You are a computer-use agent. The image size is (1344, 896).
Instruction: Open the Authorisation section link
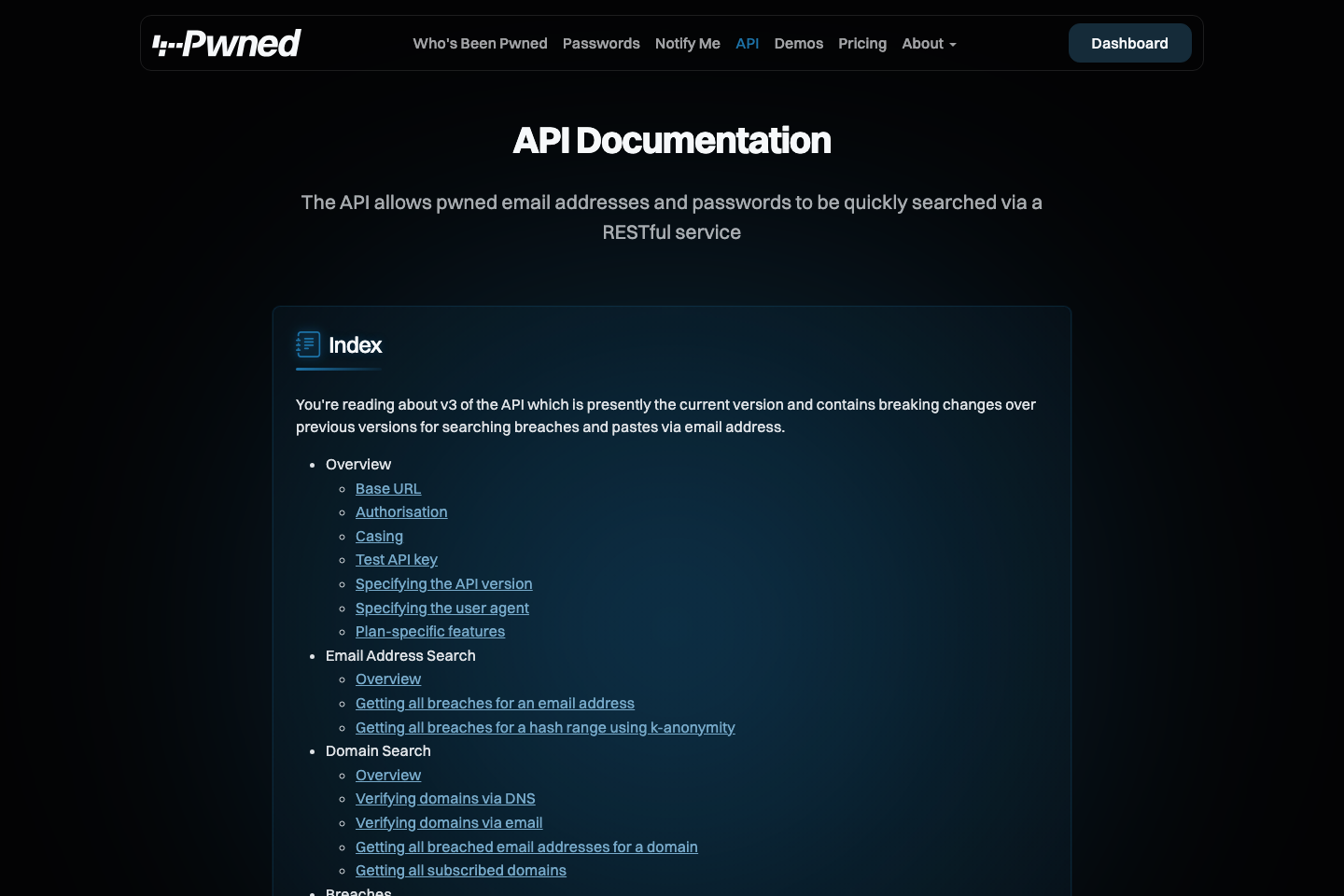pyautogui.click(x=401, y=511)
